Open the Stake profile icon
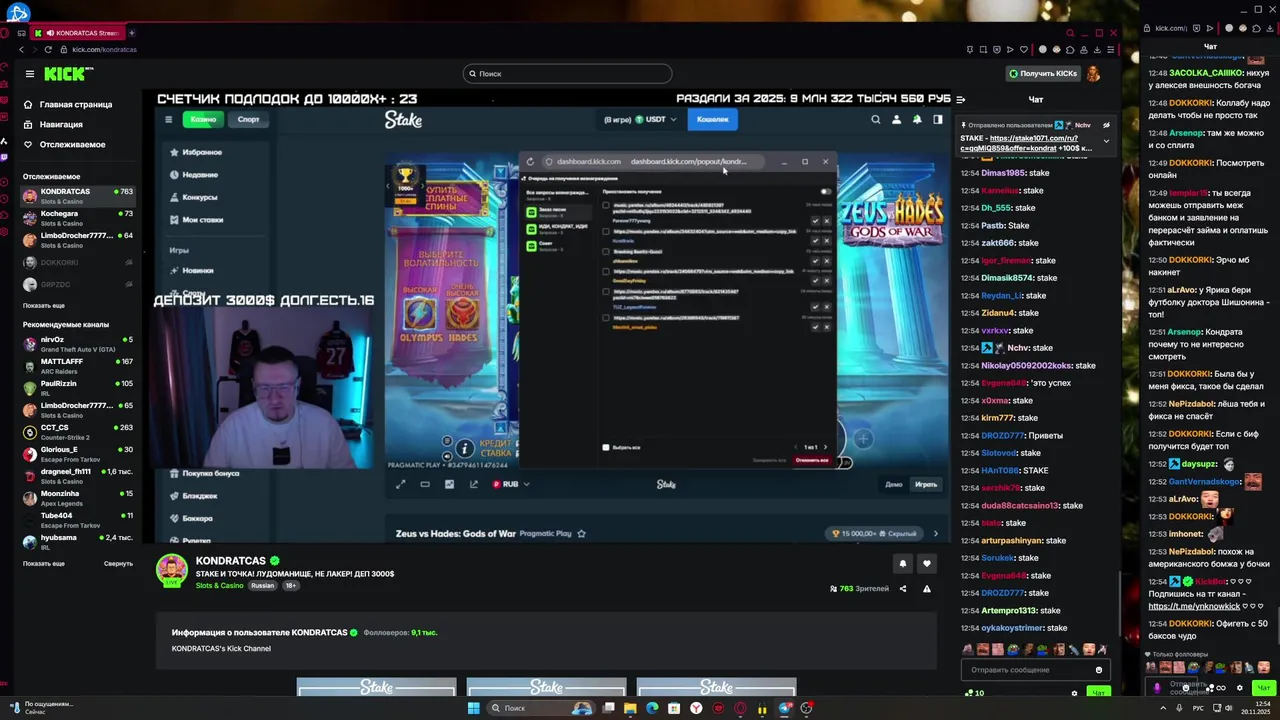Viewport: 1280px width, 720px height. coord(896,119)
